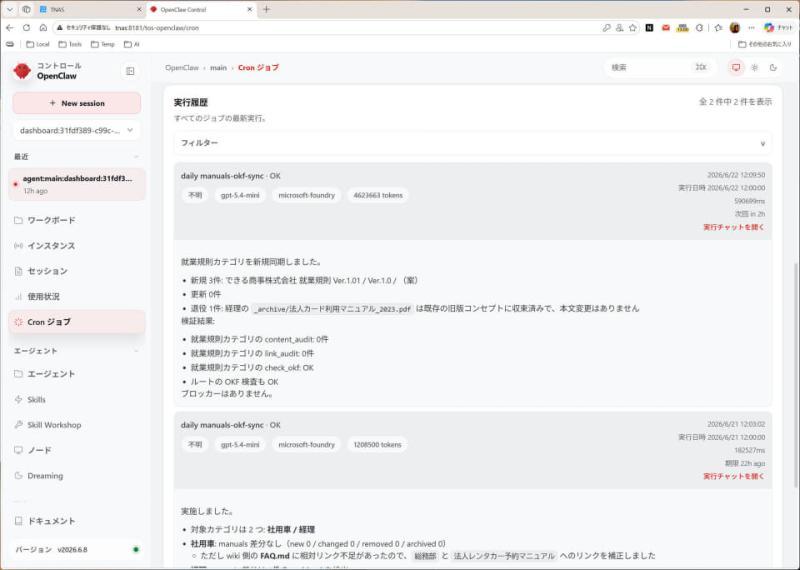Image resolution: width=800 pixels, height=570 pixels.
Task: Focus the 検索 search field
Action: pyautogui.click(x=660, y=67)
